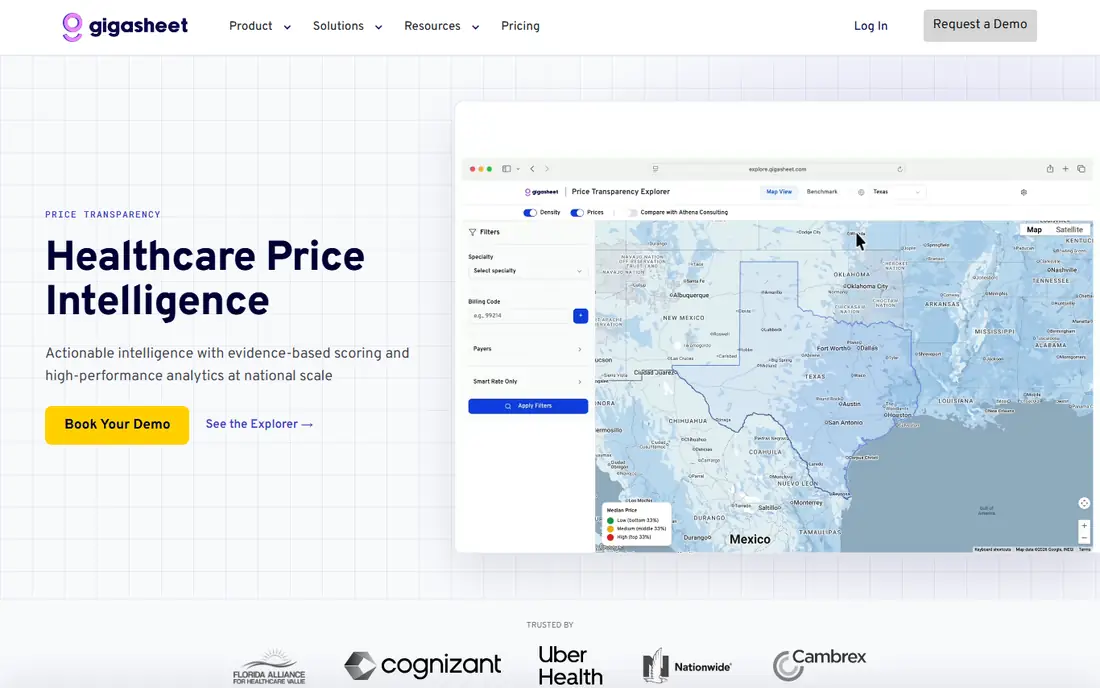Click the settings gear in the explorer header
This screenshot has height=688, width=1100.
(1024, 192)
